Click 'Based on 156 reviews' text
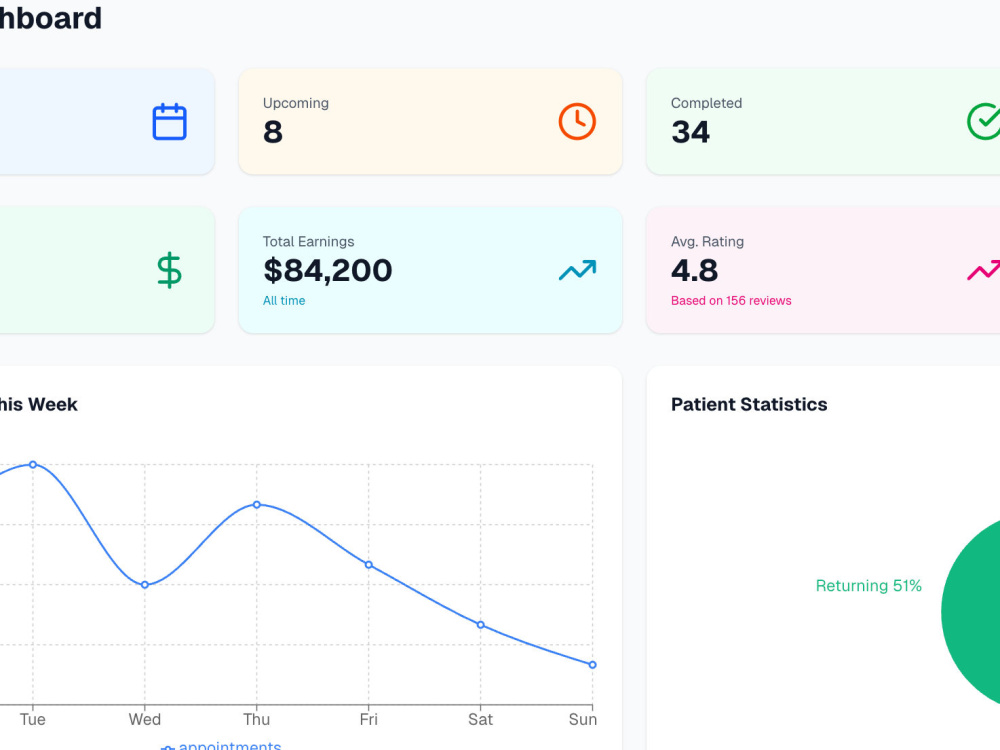Screen dimensions: 1000x750 click(x=731, y=300)
